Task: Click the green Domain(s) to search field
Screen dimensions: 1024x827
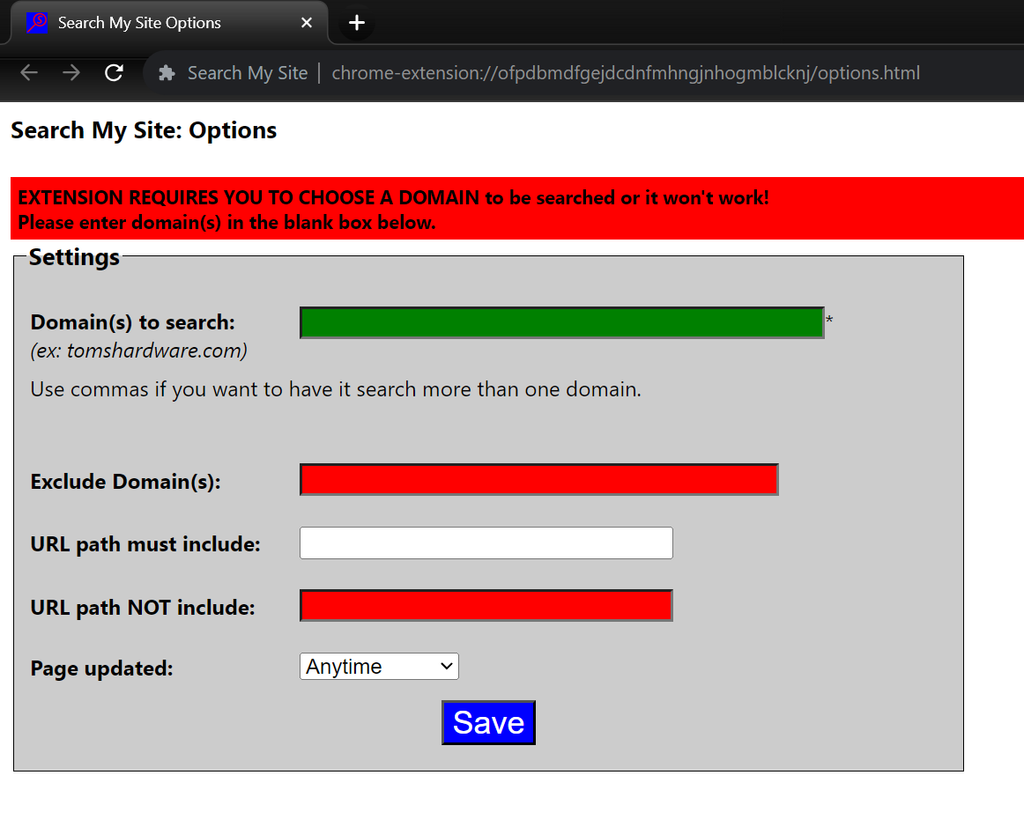Action: click(561, 321)
